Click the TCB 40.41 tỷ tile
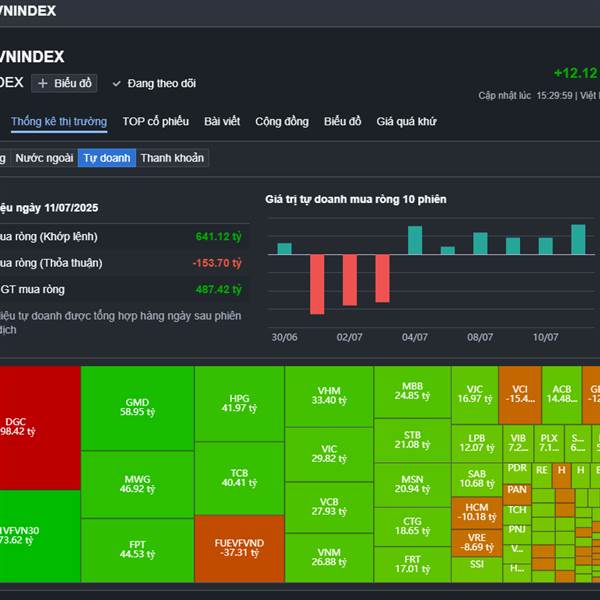Image resolution: width=600 pixels, height=600 pixels. (240, 478)
